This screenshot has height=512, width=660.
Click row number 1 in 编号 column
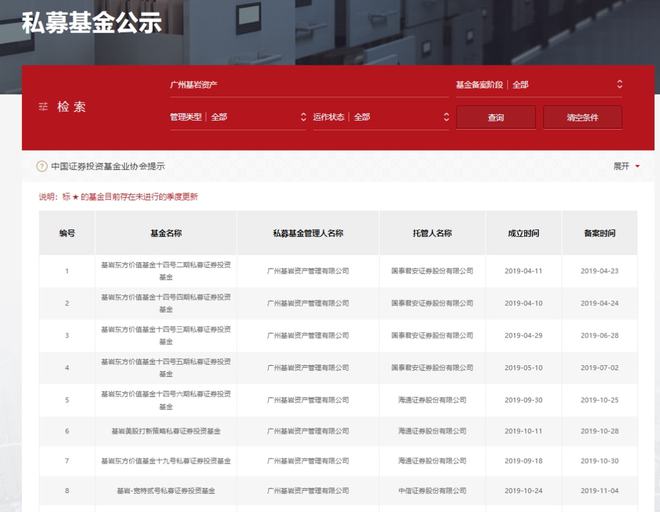click(x=67, y=271)
